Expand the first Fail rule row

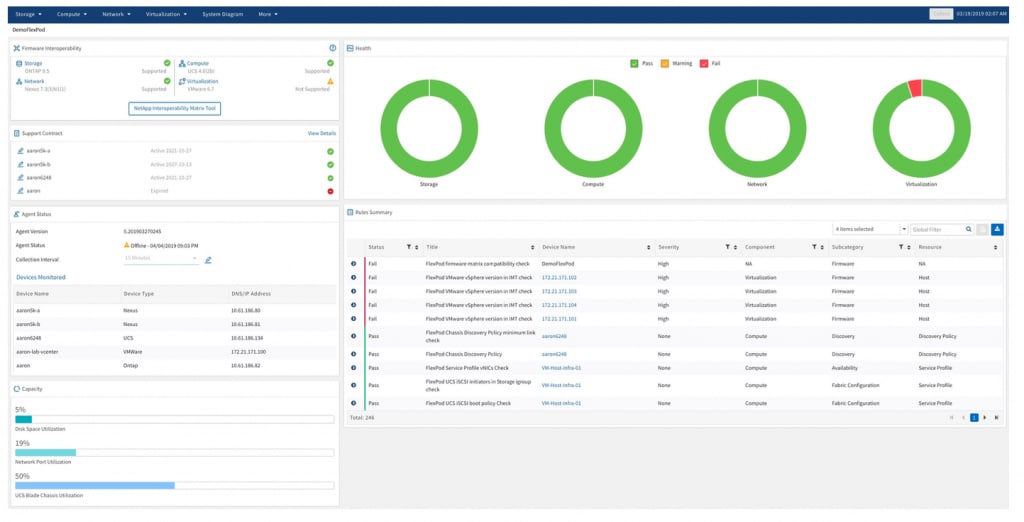coord(354,263)
